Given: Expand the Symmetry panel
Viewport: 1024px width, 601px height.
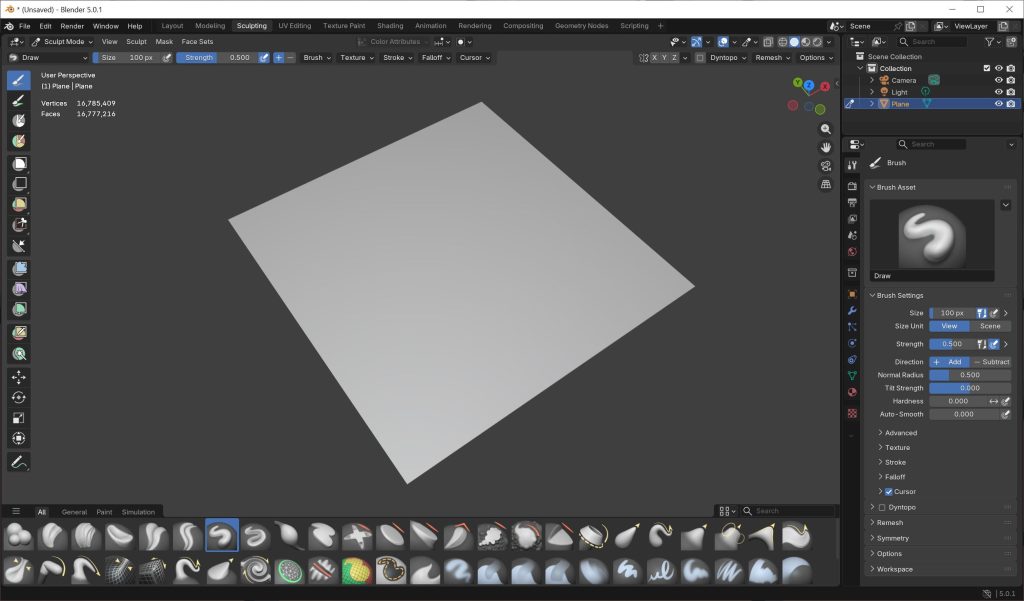Looking at the screenshot, I should click(893, 538).
